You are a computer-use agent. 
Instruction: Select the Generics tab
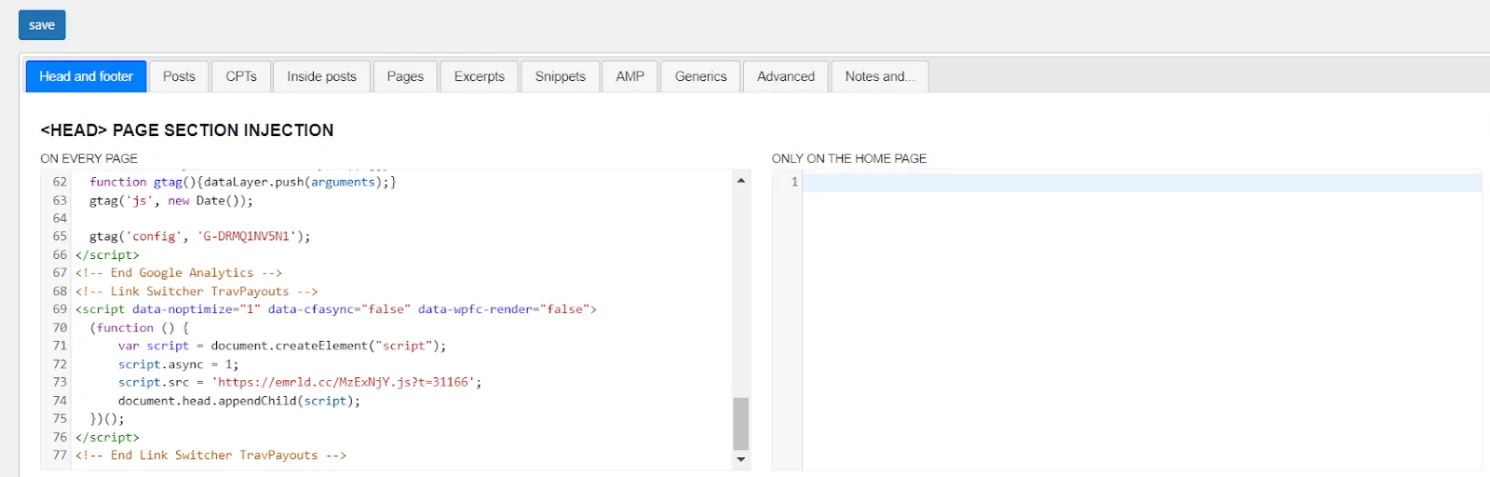click(x=700, y=76)
